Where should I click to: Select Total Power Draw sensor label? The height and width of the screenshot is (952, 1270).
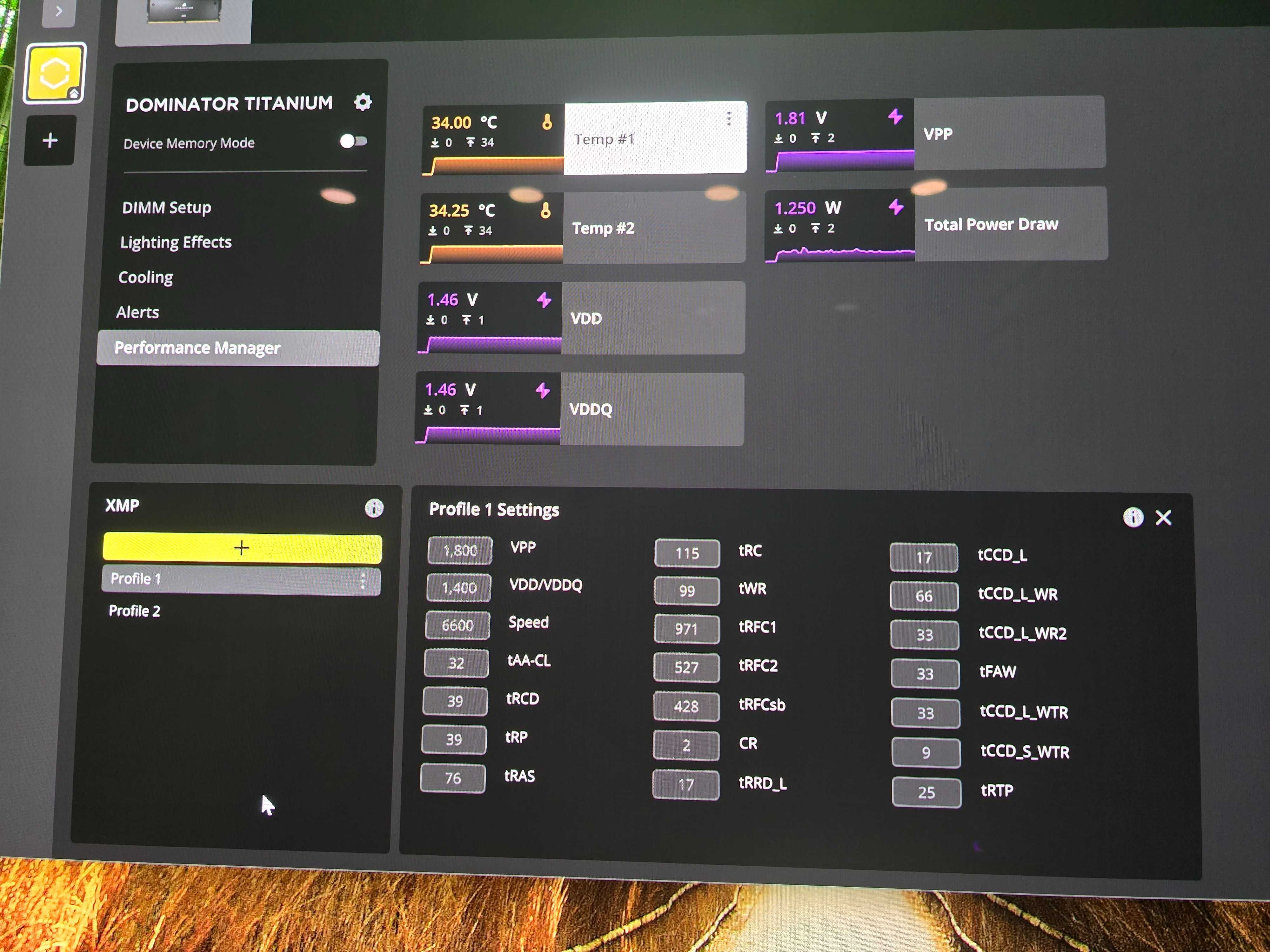pos(992,224)
